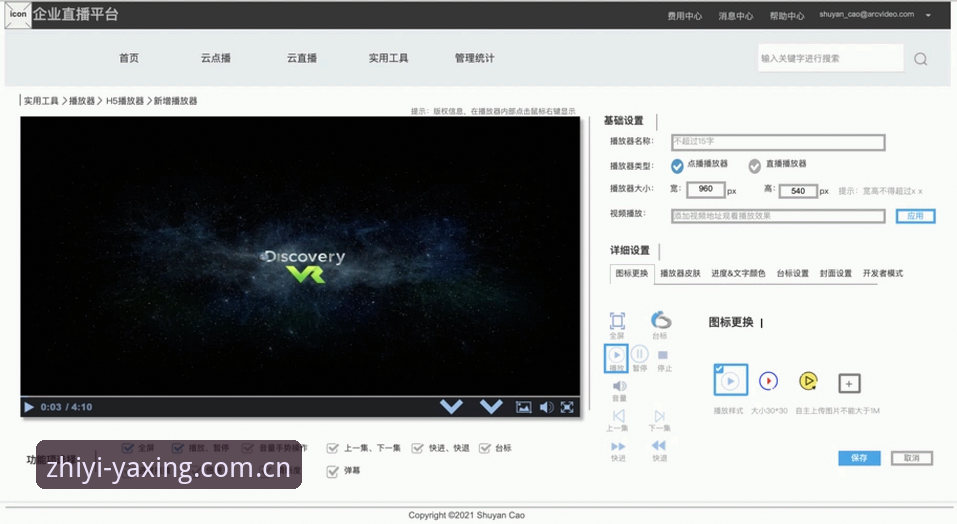Select 直播播放器 player type

[x=754, y=165]
